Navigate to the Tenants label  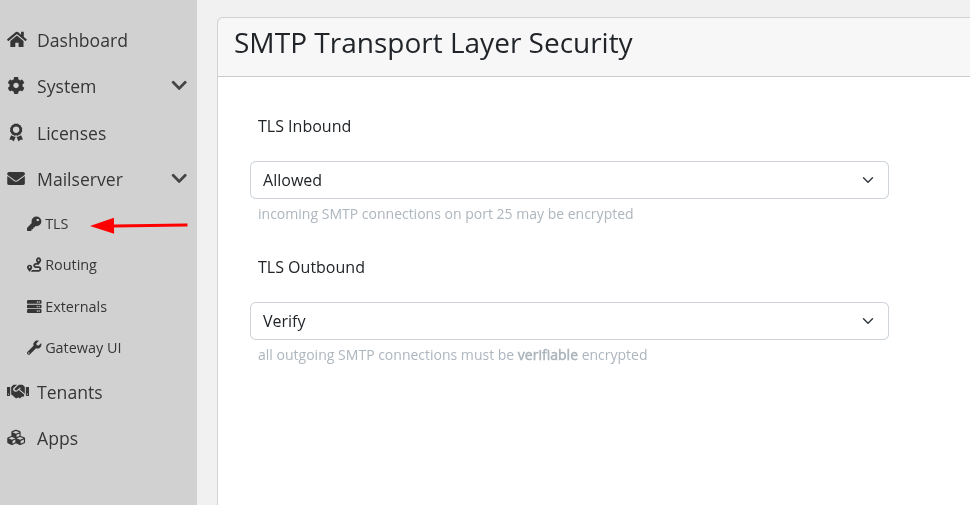point(70,393)
